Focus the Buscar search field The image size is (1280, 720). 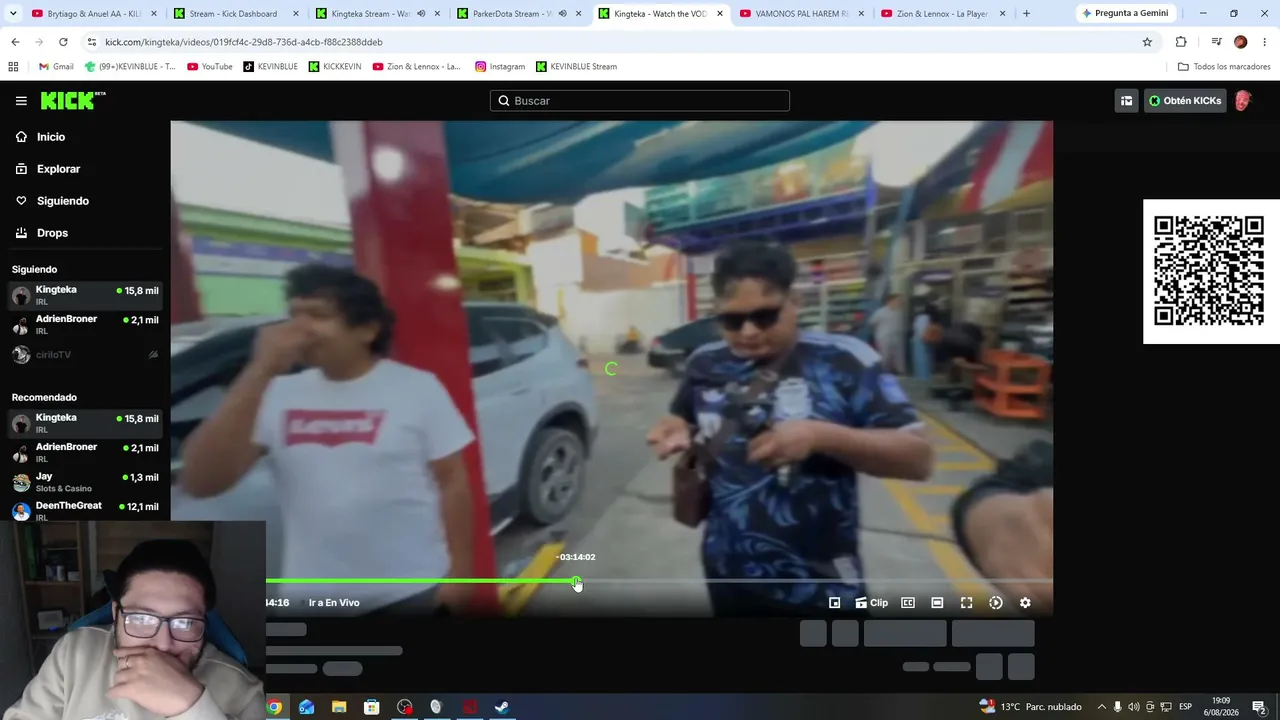640,101
